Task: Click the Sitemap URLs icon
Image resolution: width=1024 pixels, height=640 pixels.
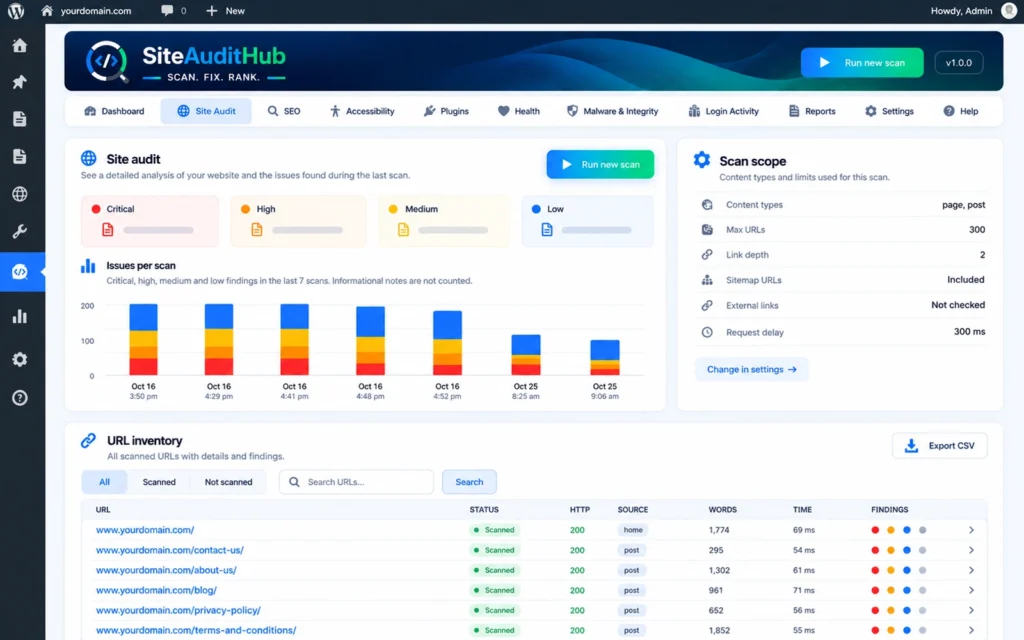Action: pyautogui.click(x=707, y=280)
